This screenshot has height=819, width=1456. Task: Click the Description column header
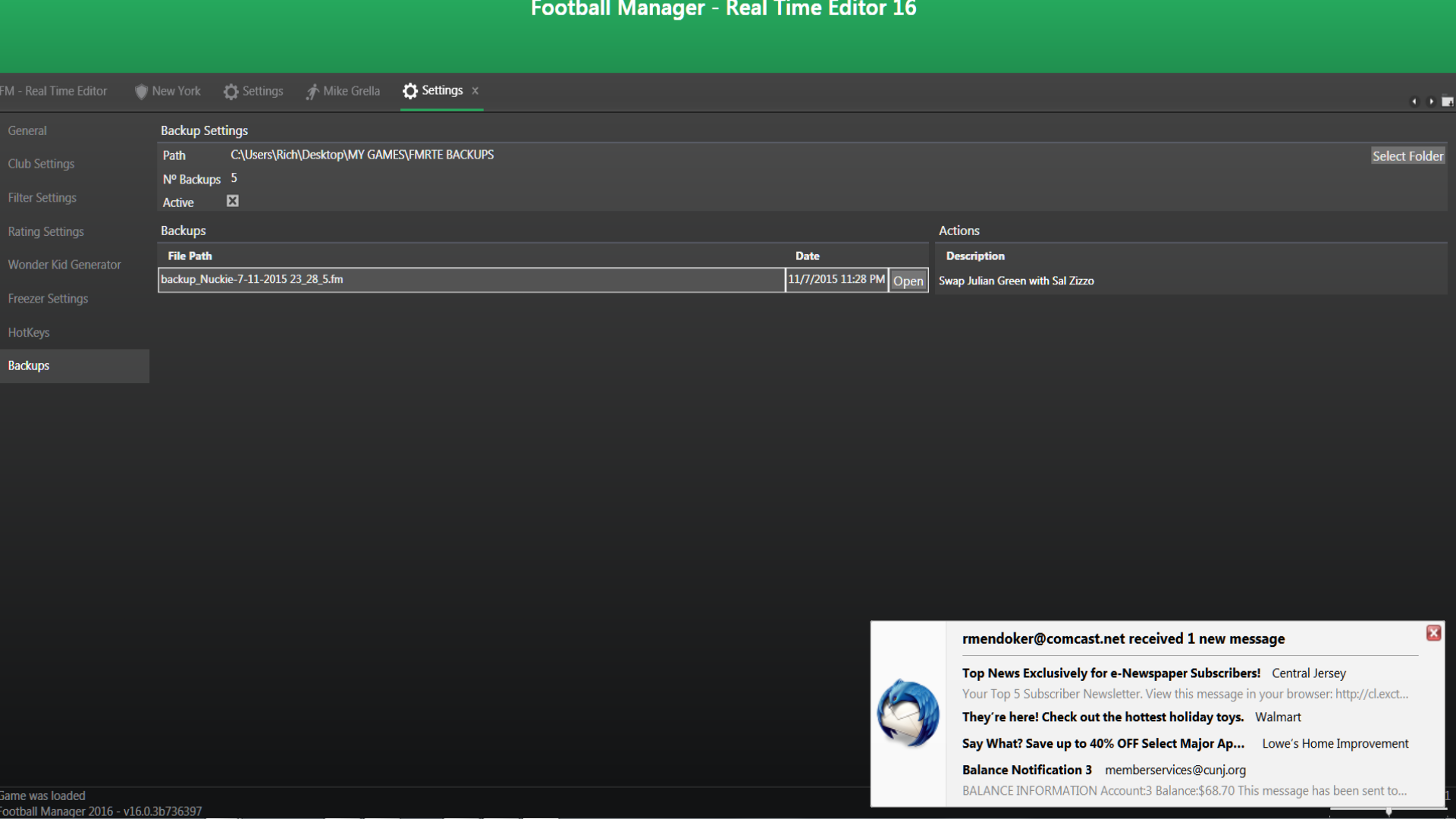pyautogui.click(x=974, y=256)
